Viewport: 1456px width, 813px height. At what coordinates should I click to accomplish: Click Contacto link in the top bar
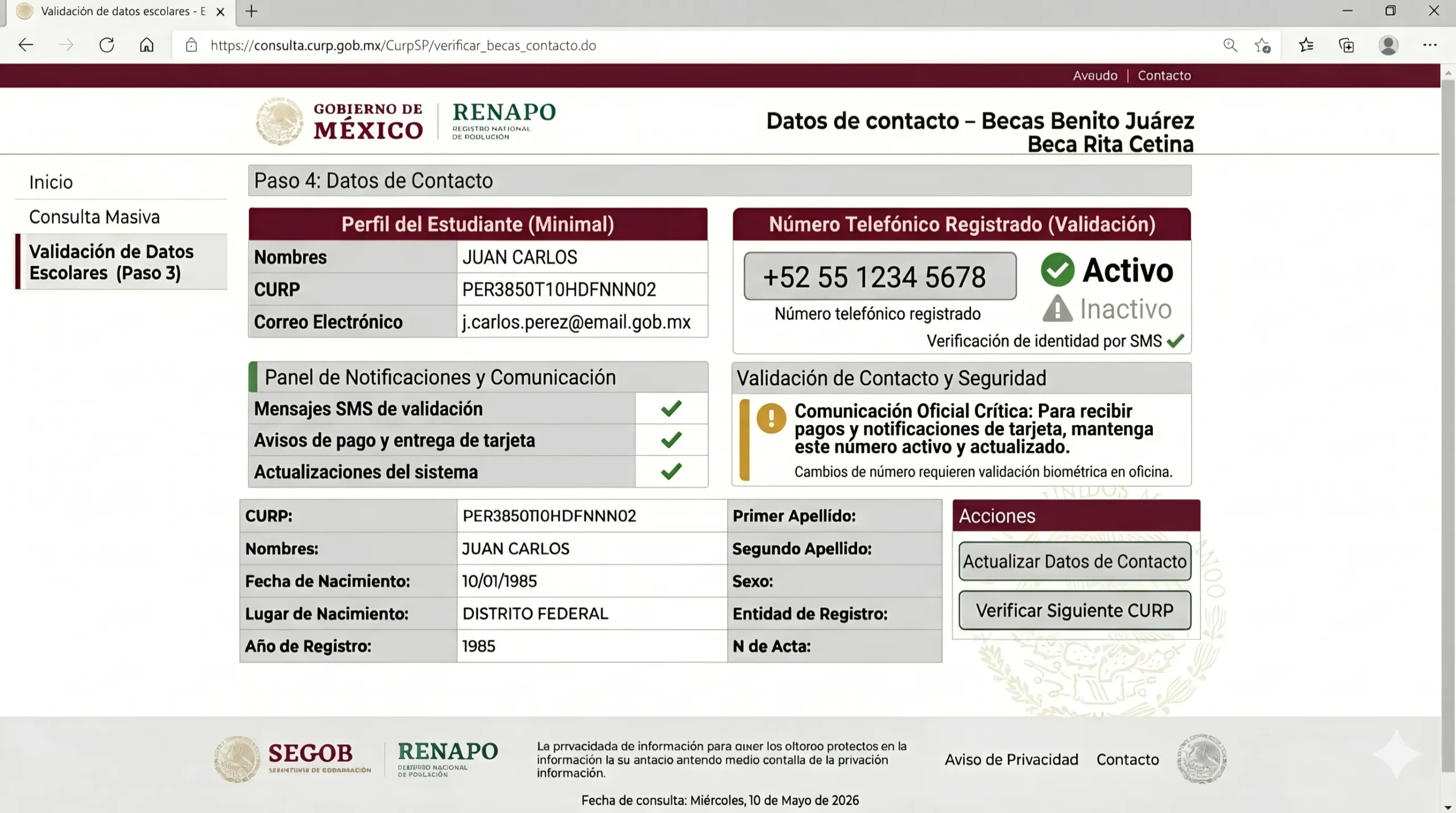tap(1164, 75)
